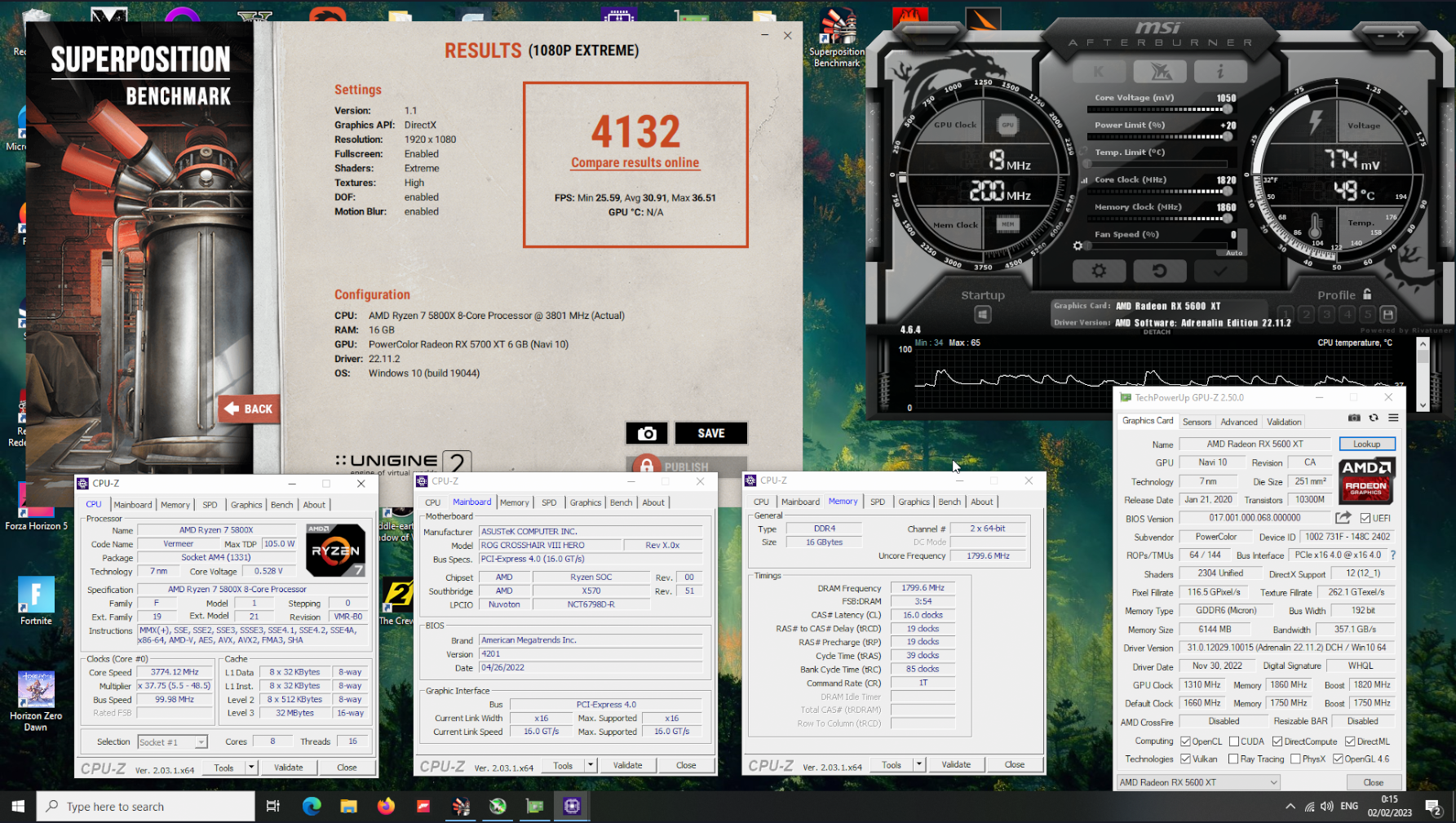Toggle the Ray Tracing checkbox in GPU-Z

tap(1233, 759)
